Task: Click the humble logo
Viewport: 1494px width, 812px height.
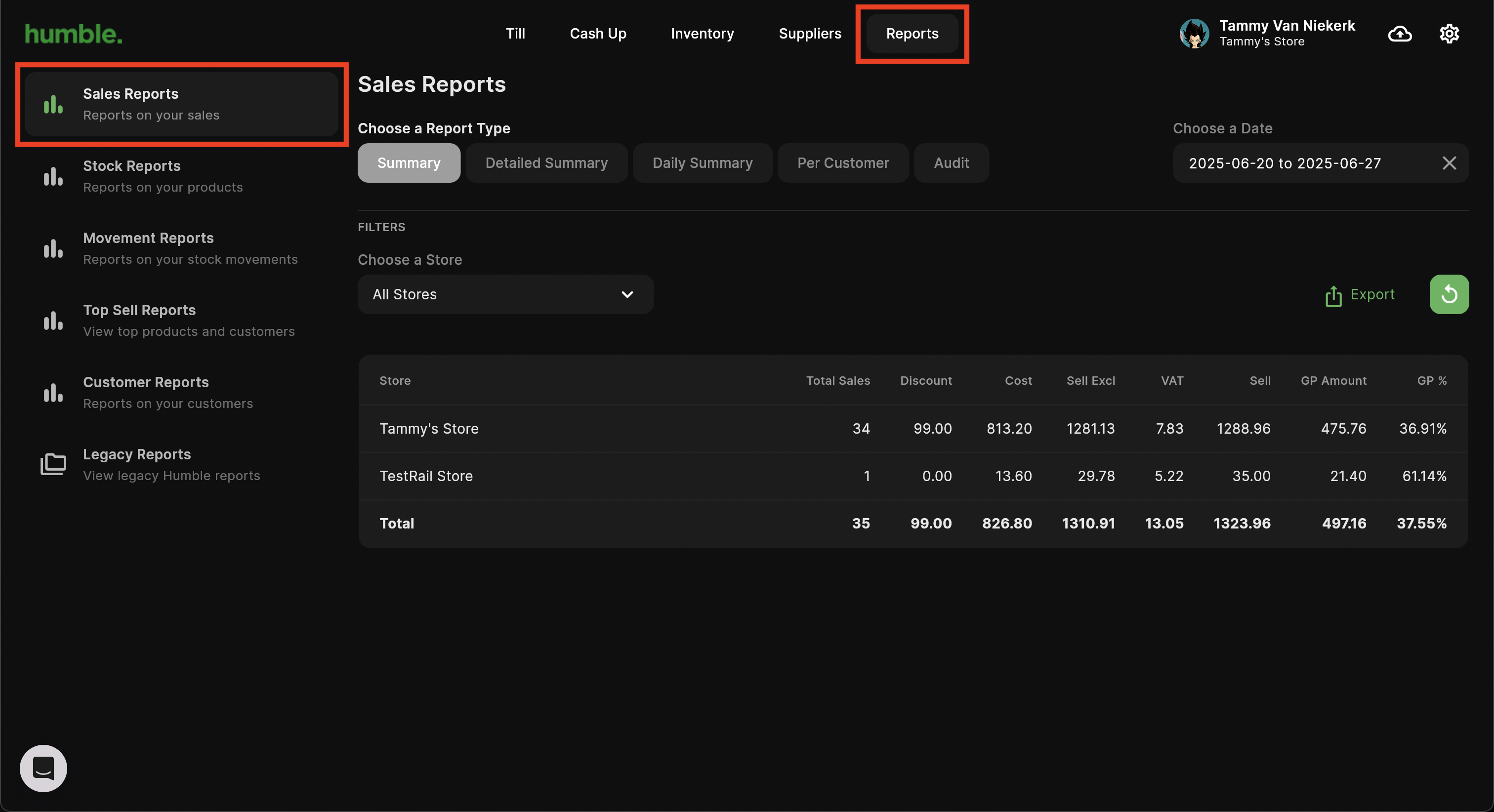Action: click(74, 34)
